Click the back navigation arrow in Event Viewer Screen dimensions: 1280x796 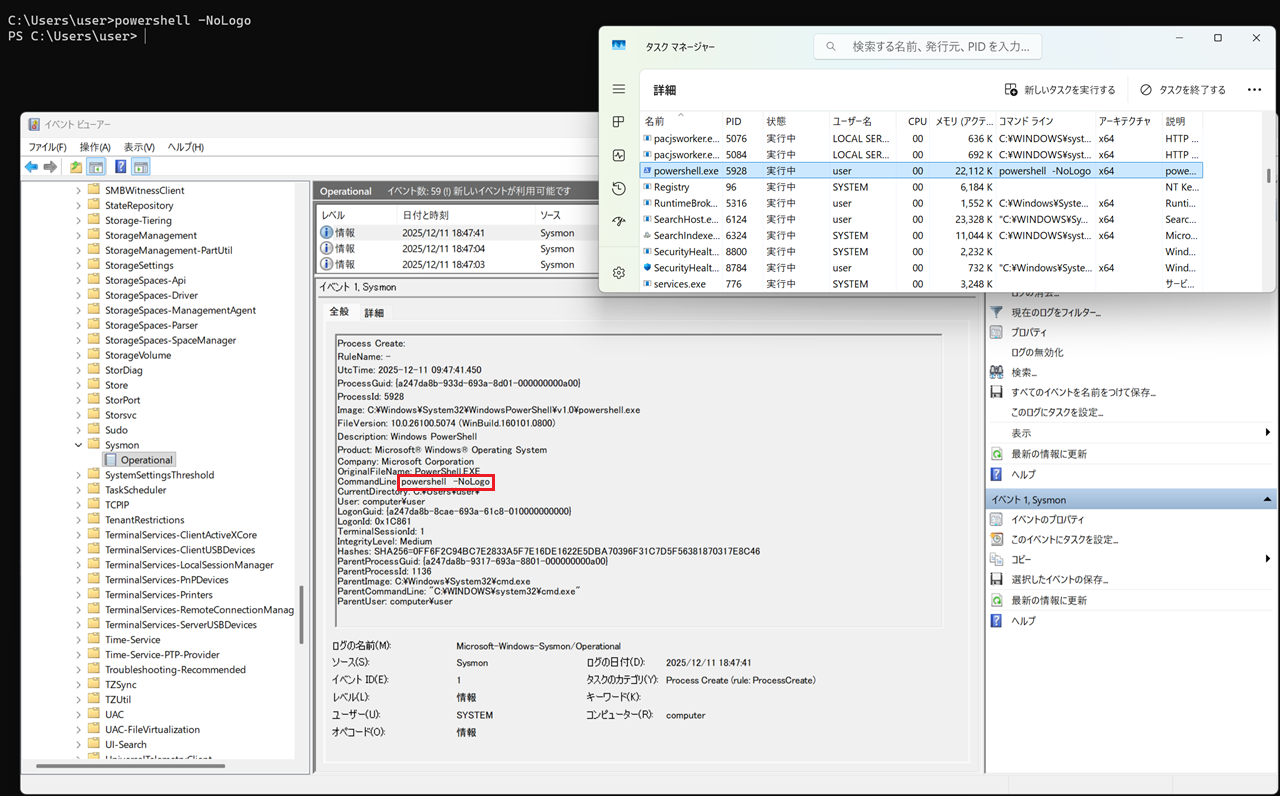point(31,166)
